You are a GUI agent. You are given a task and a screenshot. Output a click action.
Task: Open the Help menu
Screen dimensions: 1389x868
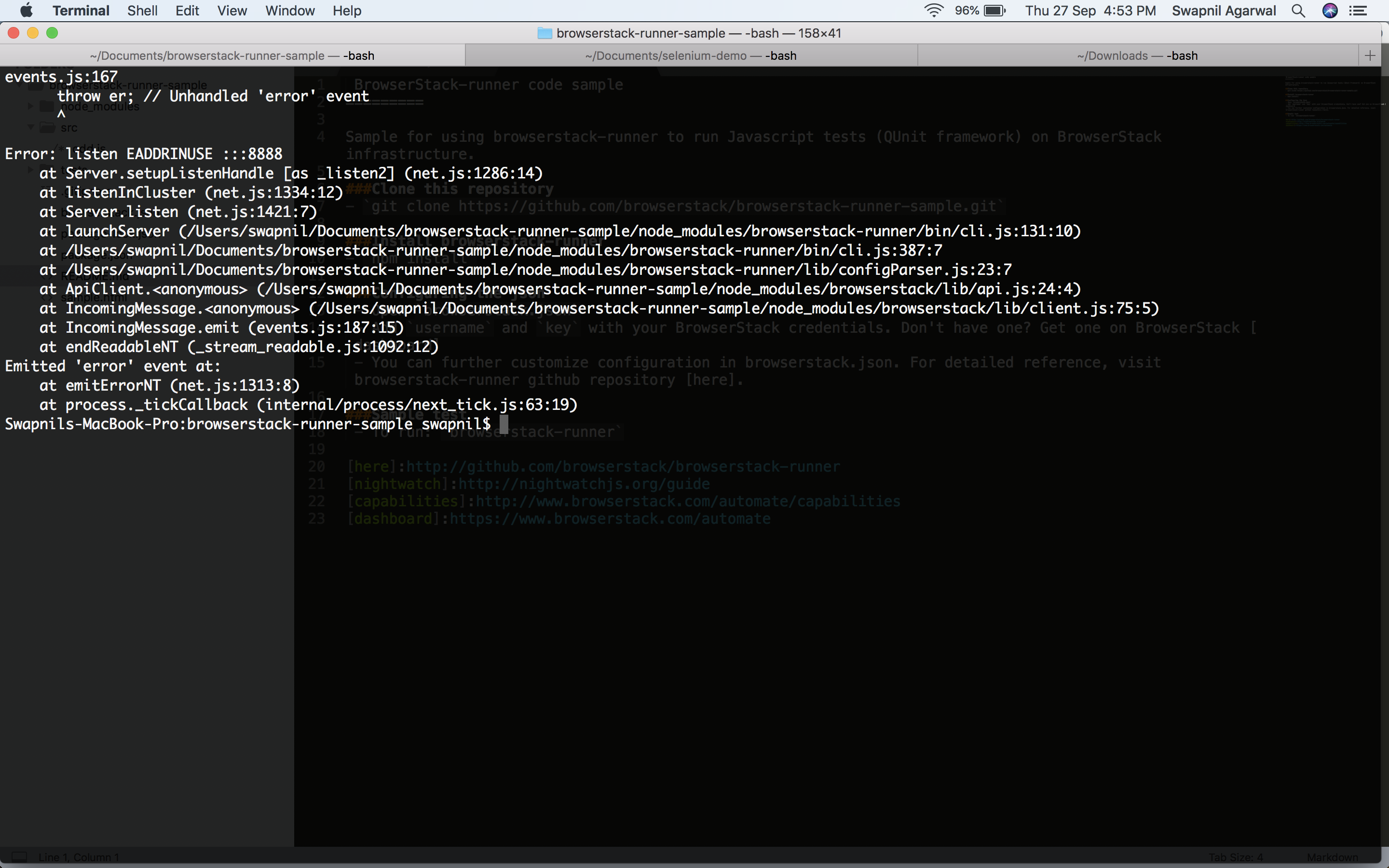tap(347, 10)
